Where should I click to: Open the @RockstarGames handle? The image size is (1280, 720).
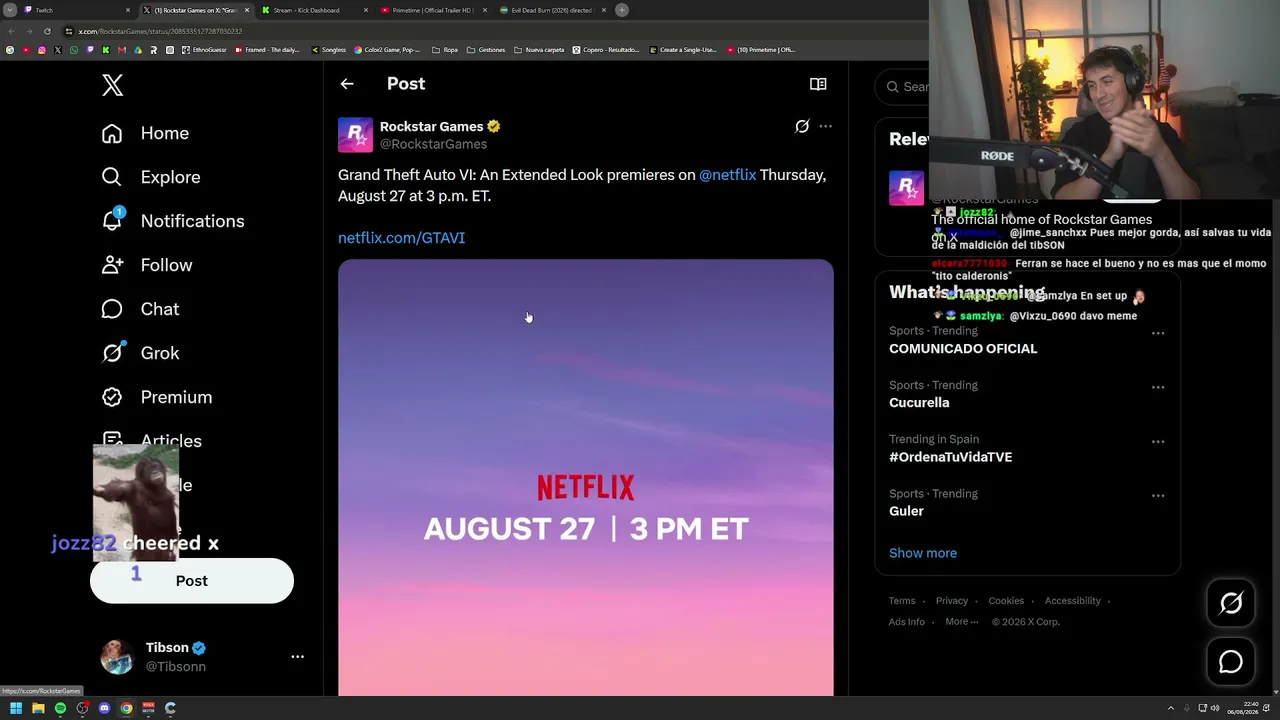click(x=433, y=144)
